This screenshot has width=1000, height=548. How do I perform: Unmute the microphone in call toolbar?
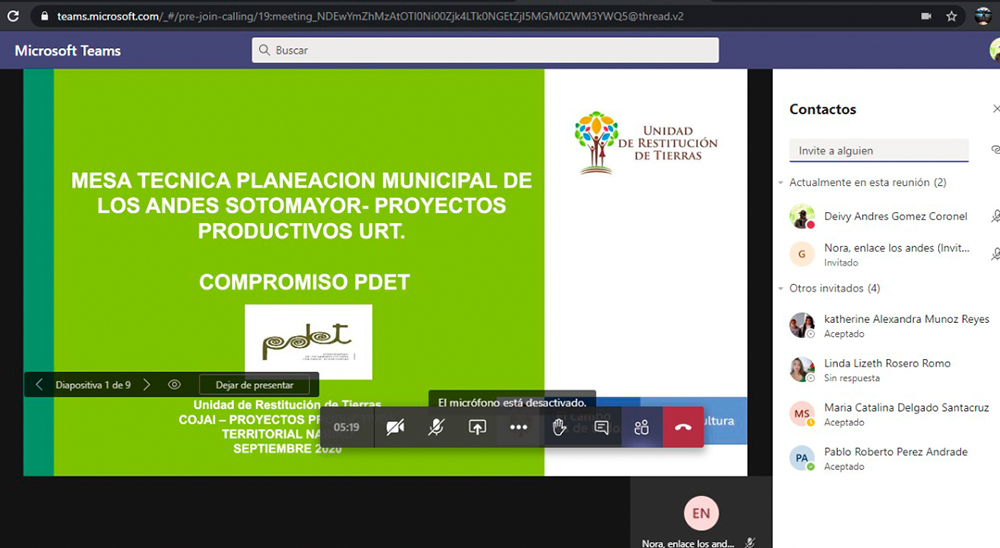click(436, 427)
